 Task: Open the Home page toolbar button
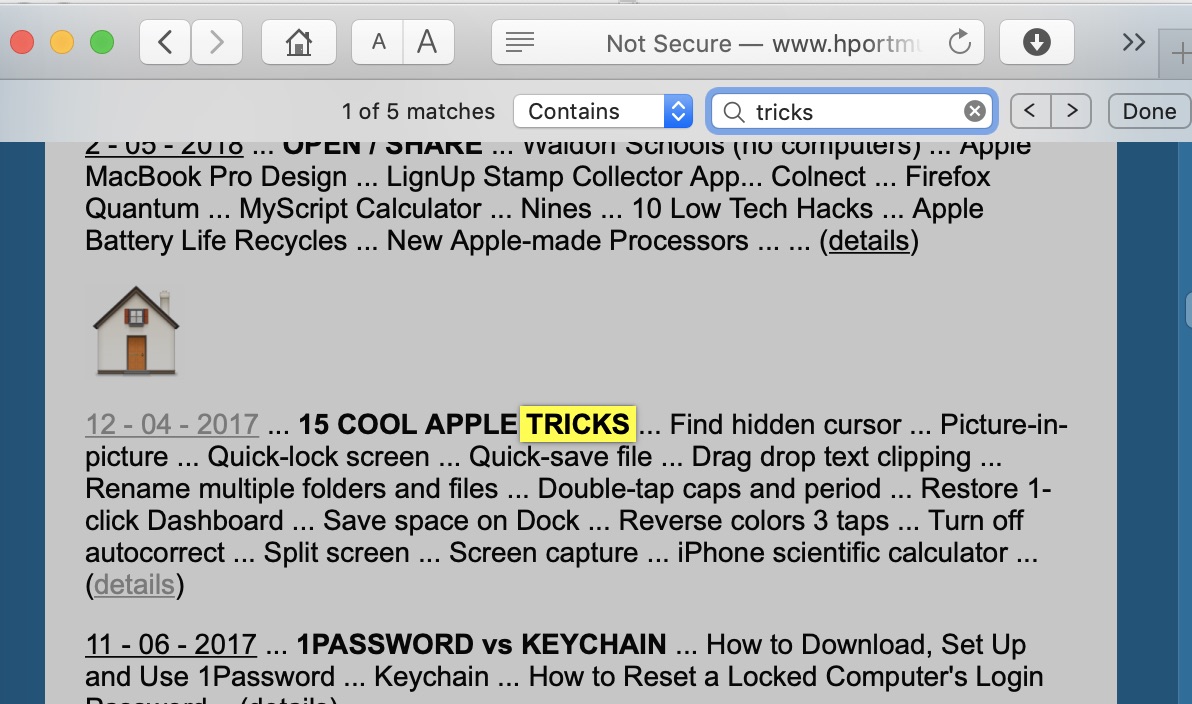coord(298,42)
